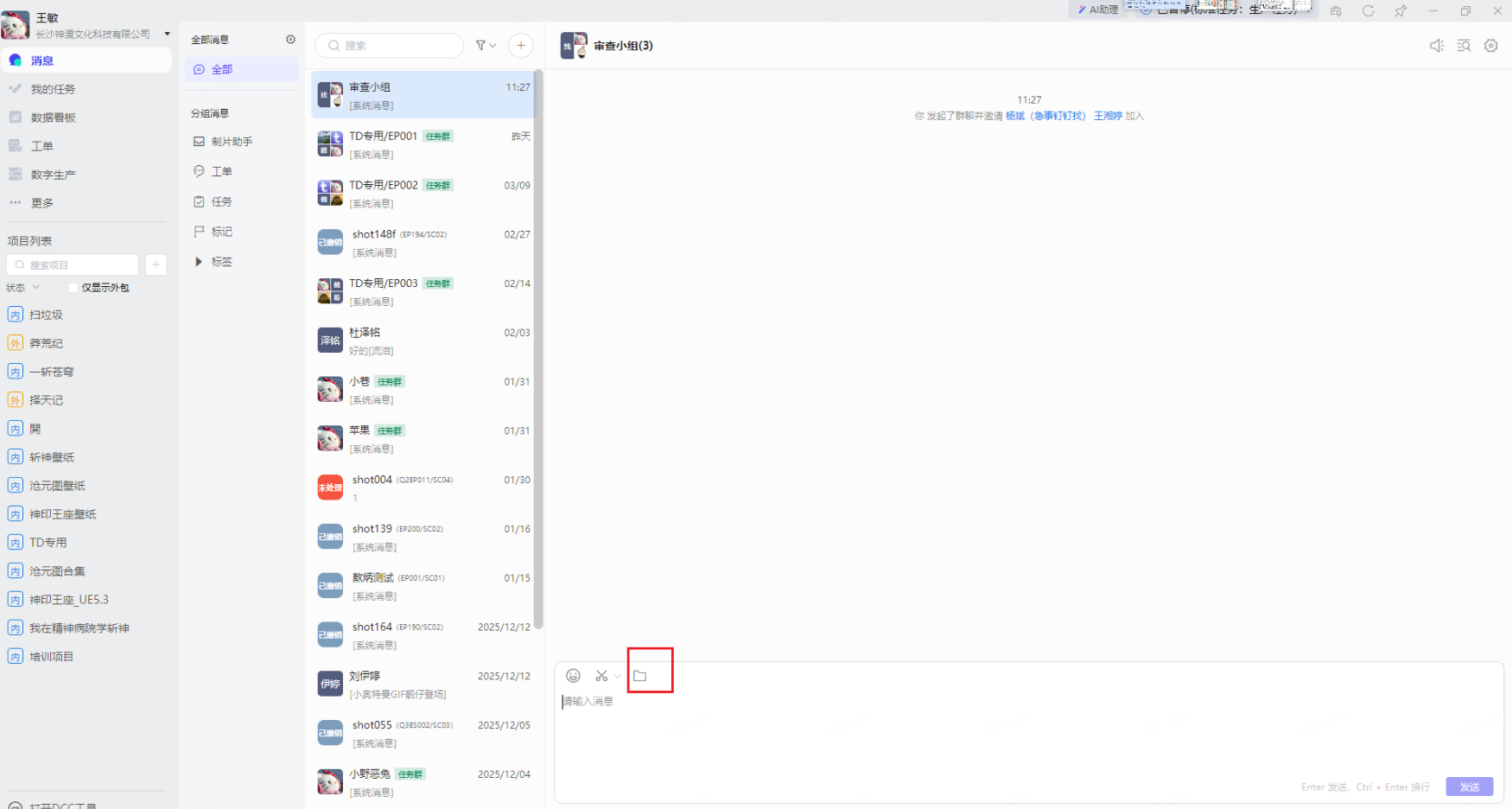The image size is (1512, 809).
Task: Open 工单 in the left navigation
Action: coord(86,146)
